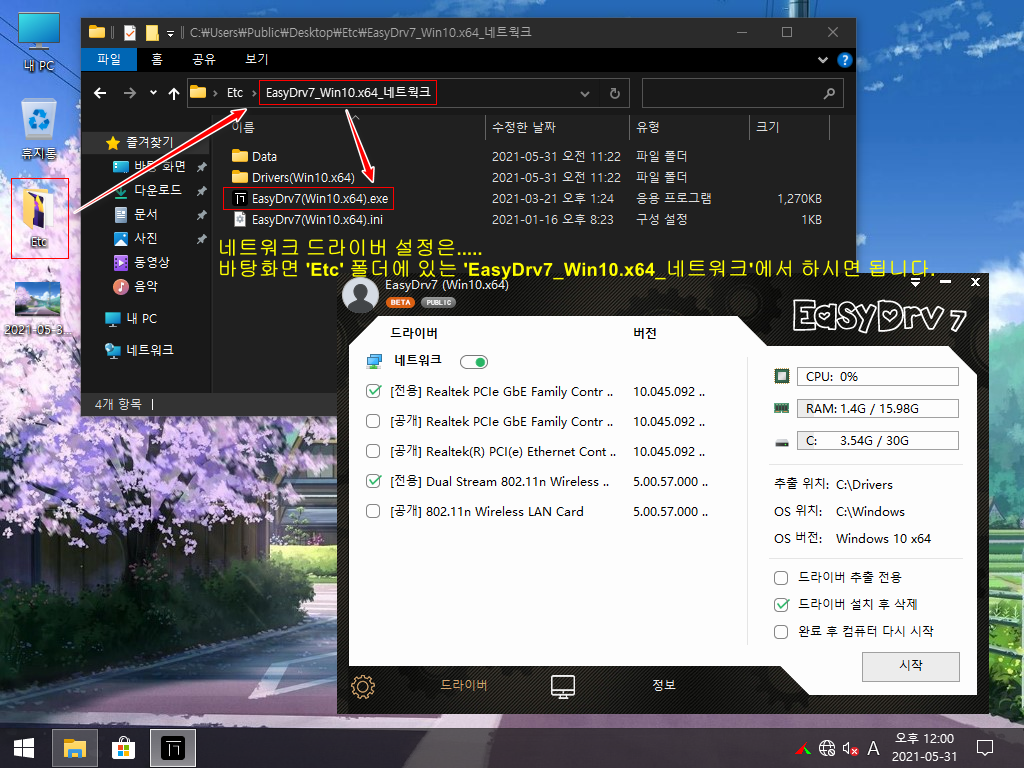Sort files by 크기 column header
Image resolution: width=1024 pixels, height=768 pixels.
coord(790,127)
